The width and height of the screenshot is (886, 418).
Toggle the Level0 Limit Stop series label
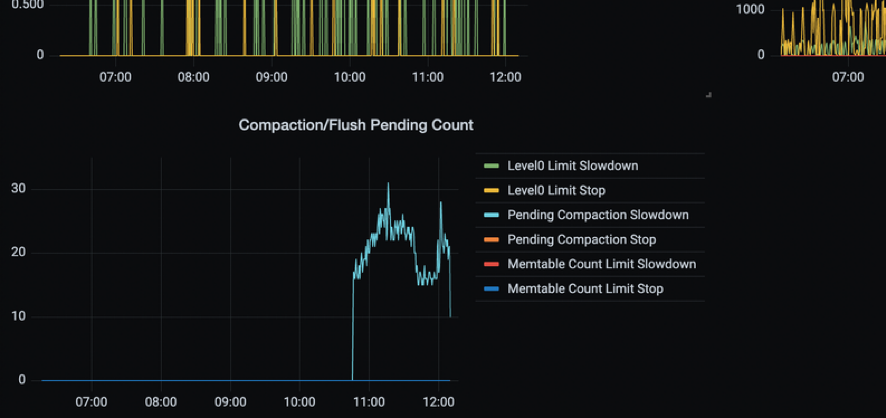pos(556,191)
